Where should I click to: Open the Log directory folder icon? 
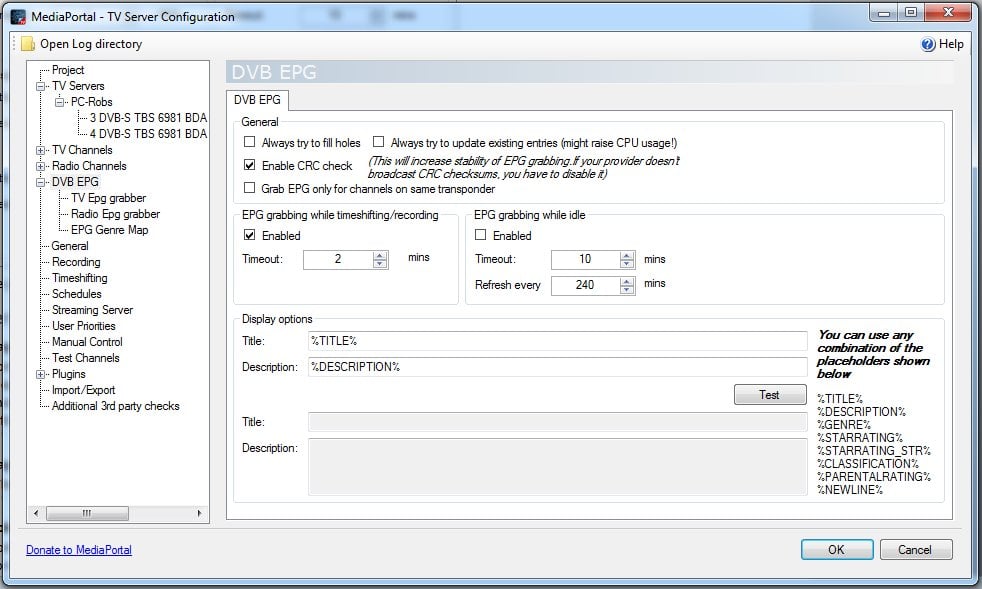coord(28,44)
